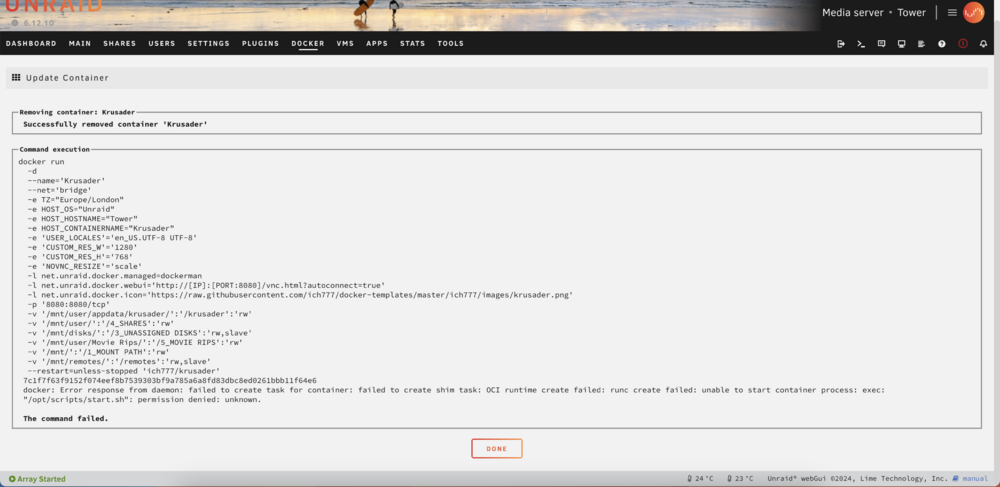Screen dimensions: 1000x487
Task: Open the Plugins page
Action: [260, 44]
